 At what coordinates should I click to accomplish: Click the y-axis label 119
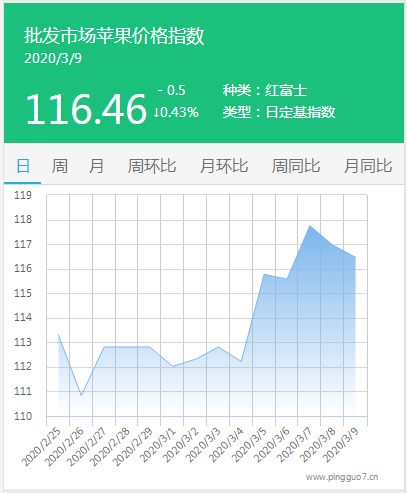23,195
